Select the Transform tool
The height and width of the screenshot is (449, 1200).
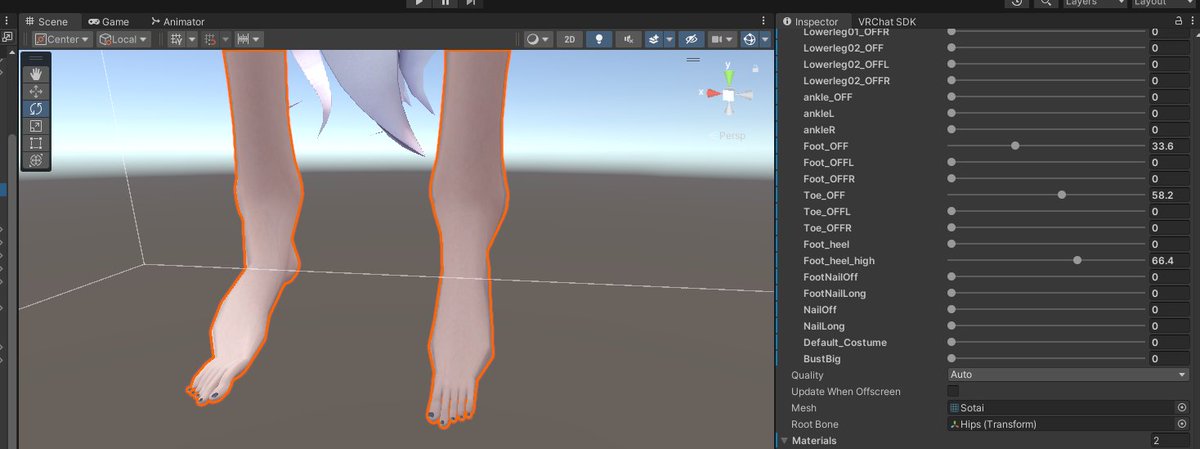point(36,159)
